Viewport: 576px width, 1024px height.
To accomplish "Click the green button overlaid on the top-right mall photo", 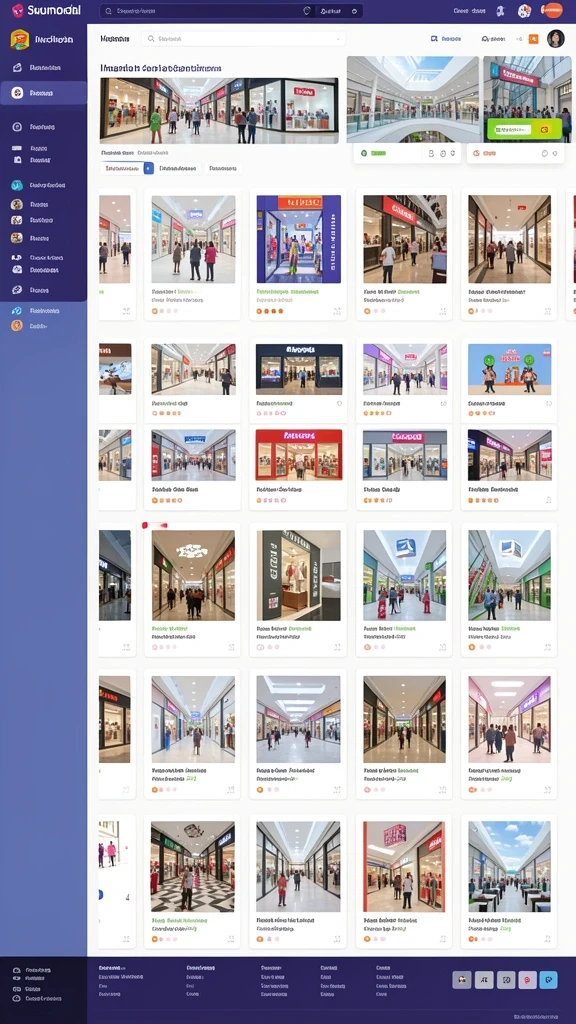I will coord(524,129).
